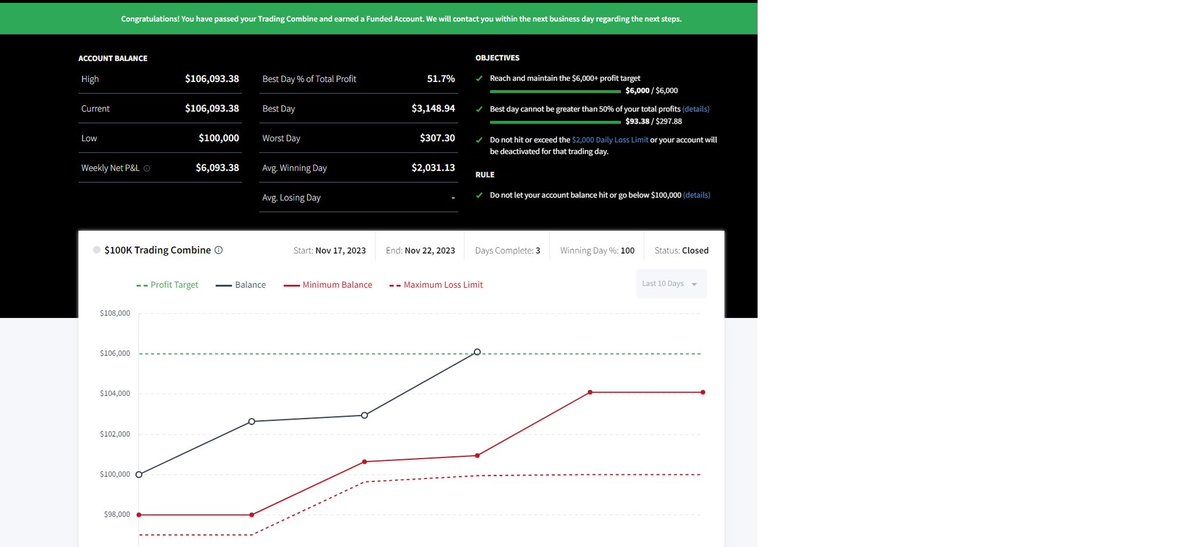Select the Best Day % of Total Profit value 51.7%
Image resolution: width=1200 pixels, height=547 pixels.
coord(441,79)
